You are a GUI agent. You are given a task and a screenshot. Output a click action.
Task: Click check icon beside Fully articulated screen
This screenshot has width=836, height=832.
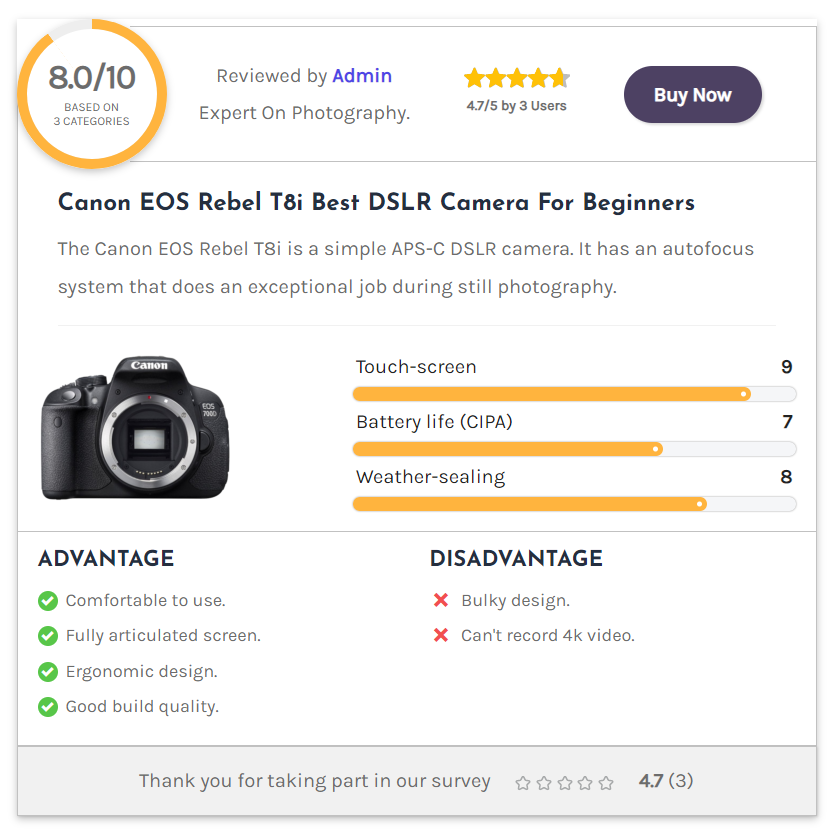(47, 636)
